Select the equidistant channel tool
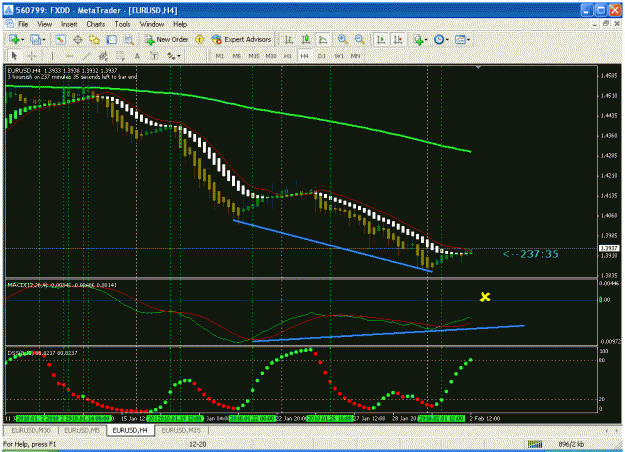Image resolution: width=625 pixels, height=452 pixels. click(x=103, y=56)
